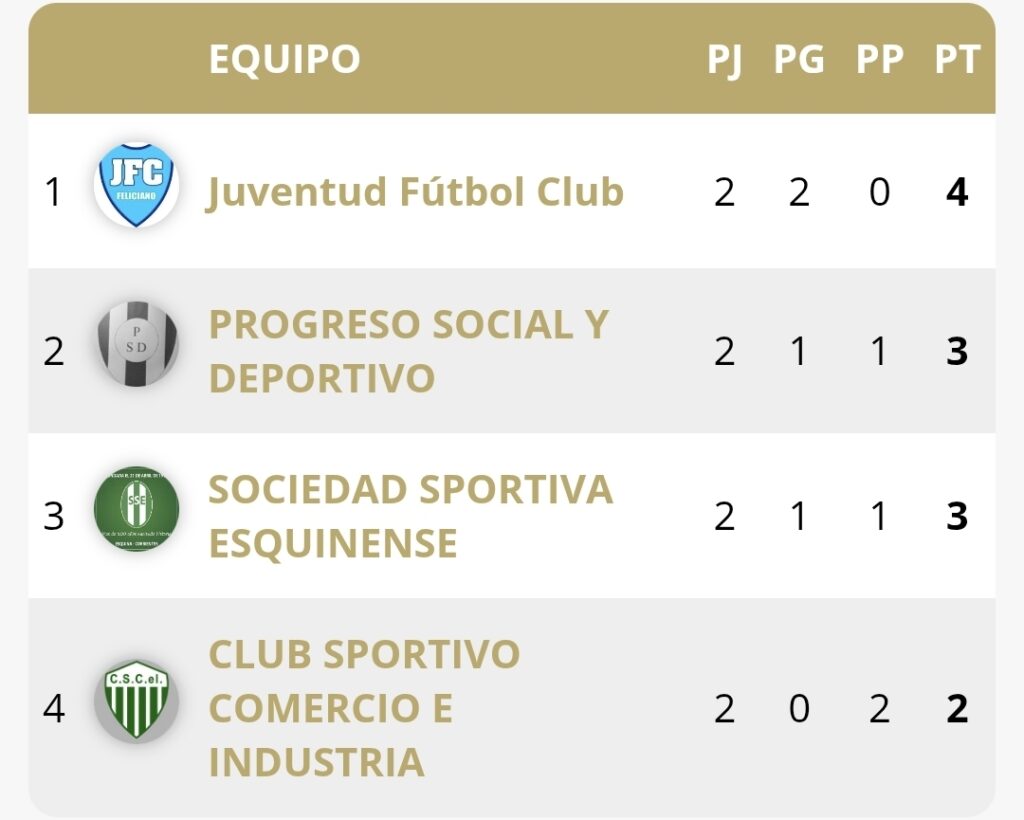Click Juventud's games lost value 0

879,192
